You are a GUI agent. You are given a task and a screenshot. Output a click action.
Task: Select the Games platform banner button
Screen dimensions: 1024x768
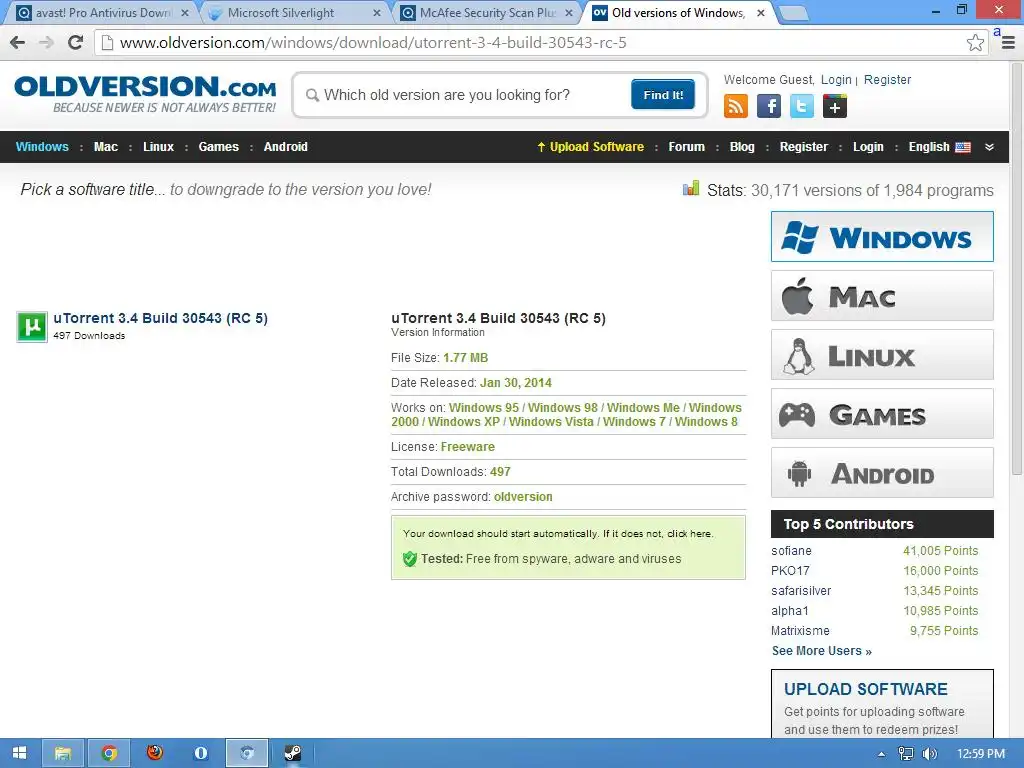[x=882, y=414]
